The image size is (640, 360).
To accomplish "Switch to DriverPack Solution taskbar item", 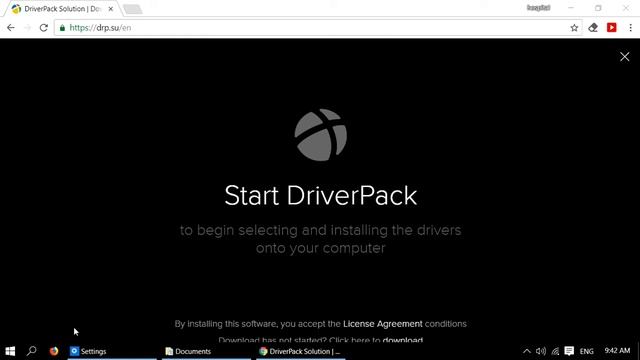I will pyautogui.click(x=301, y=351).
